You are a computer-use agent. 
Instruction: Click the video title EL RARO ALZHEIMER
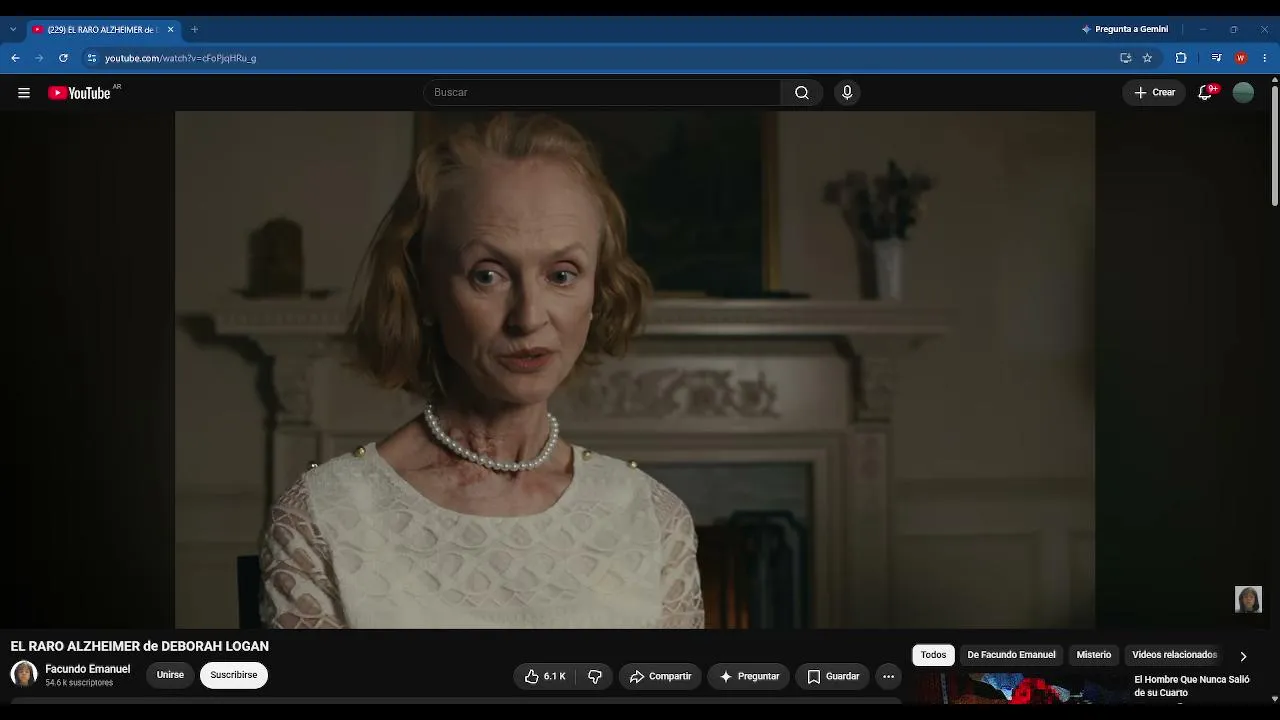coord(140,647)
